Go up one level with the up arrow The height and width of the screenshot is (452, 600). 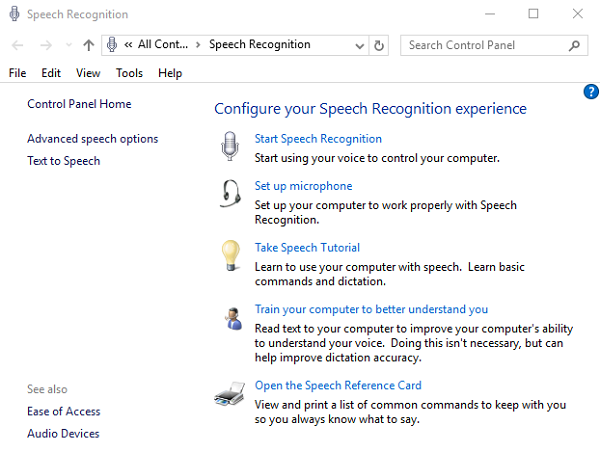[x=89, y=45]
